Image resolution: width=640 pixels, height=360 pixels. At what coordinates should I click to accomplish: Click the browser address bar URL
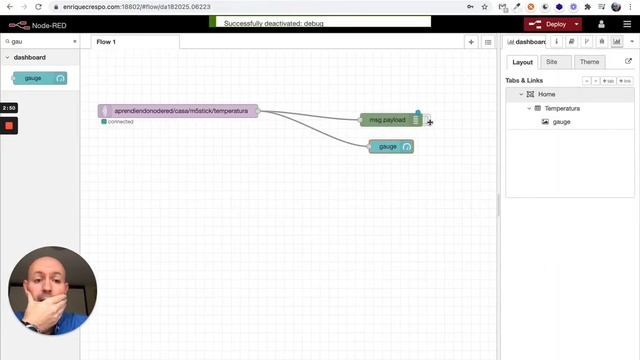tap(137, 7)
